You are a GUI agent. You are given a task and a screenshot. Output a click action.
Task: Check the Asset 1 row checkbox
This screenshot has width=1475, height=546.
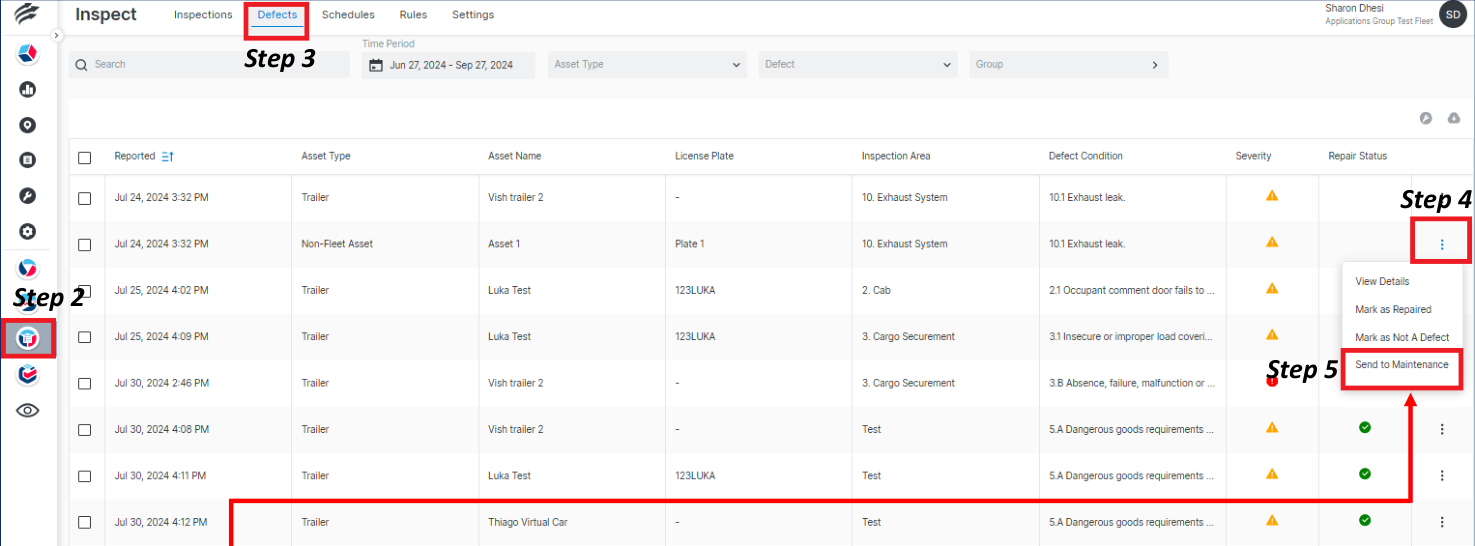[x=85, y=244]
